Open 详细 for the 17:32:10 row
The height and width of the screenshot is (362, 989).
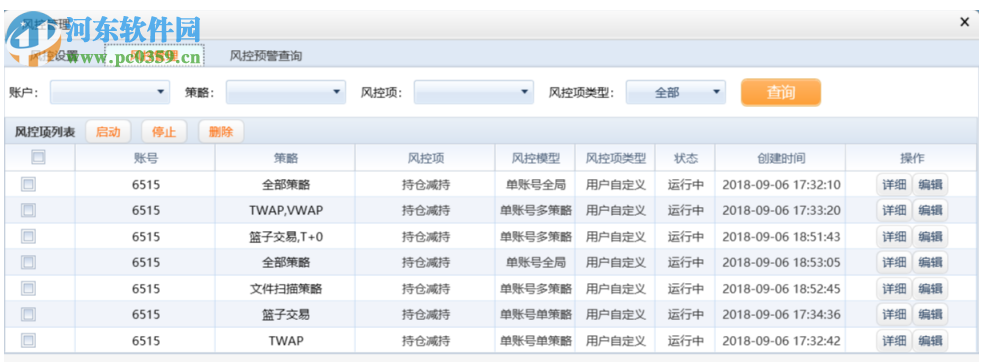[x=894, y=185]
